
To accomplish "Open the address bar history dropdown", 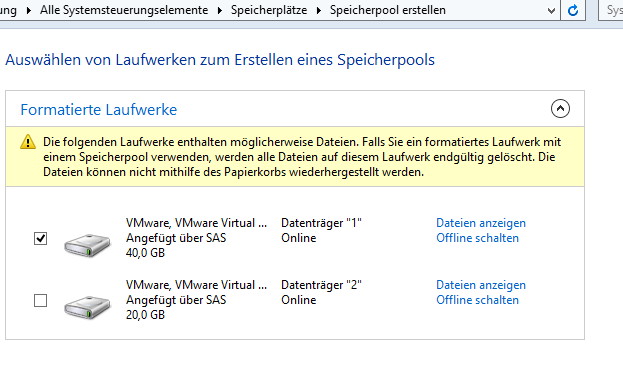I will pyautogui.click(x=551, y=10).
